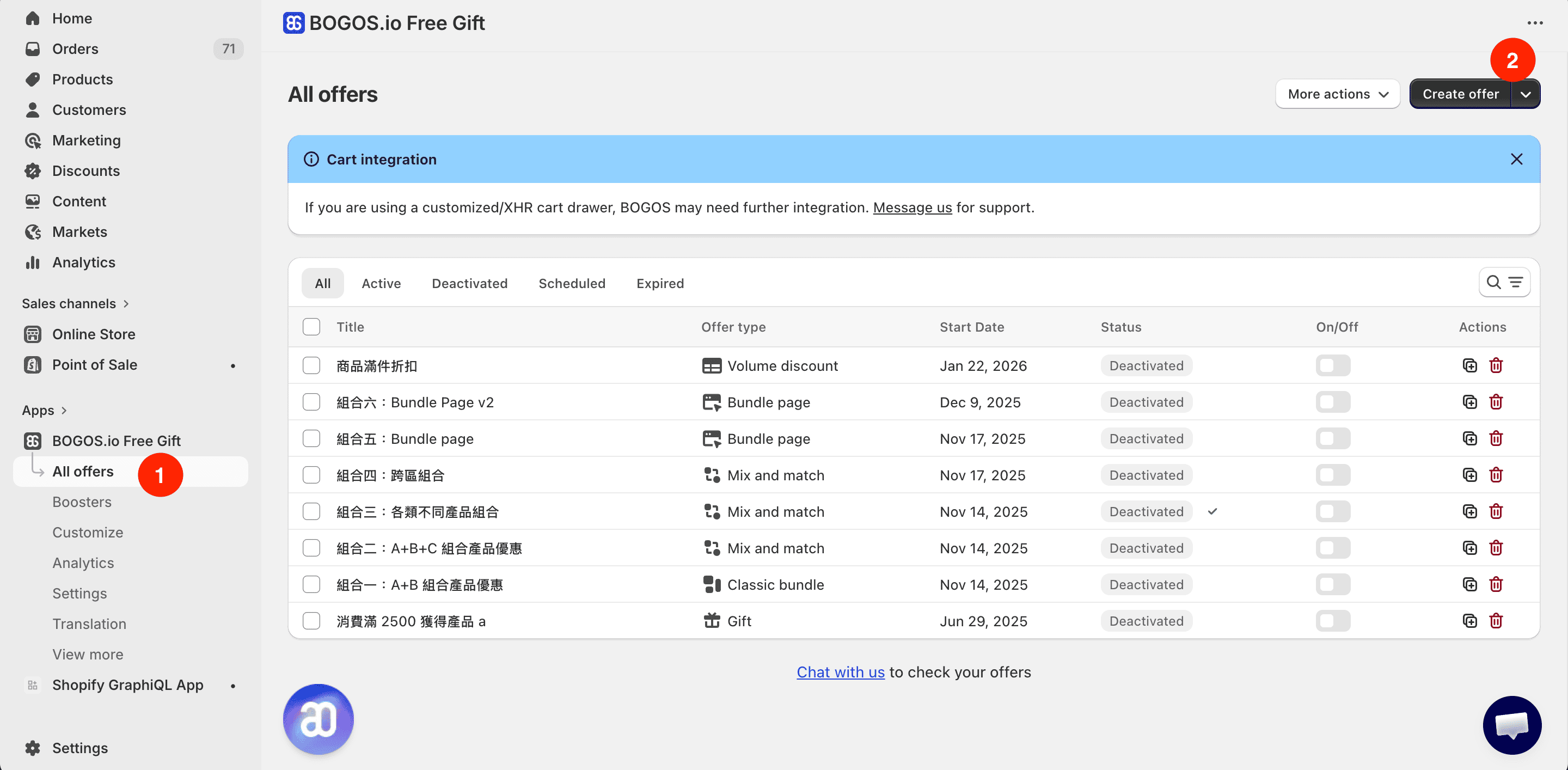This screenshot has height=770, width=1568.
Task: Check the 組合四：跨區組合 row checkbox
Action: pos(311,475)
